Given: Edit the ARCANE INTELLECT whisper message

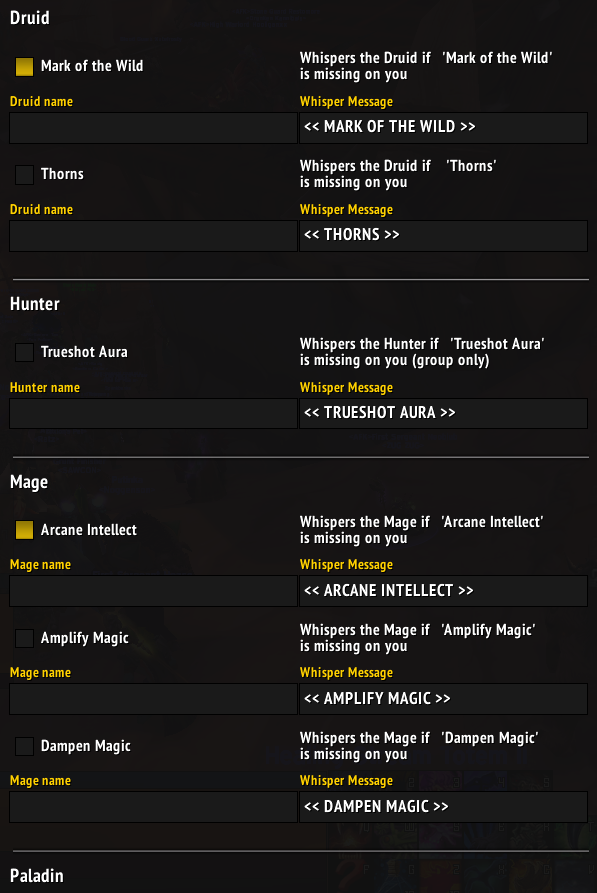Looking at the screenshot, I should tap(444, 591).
